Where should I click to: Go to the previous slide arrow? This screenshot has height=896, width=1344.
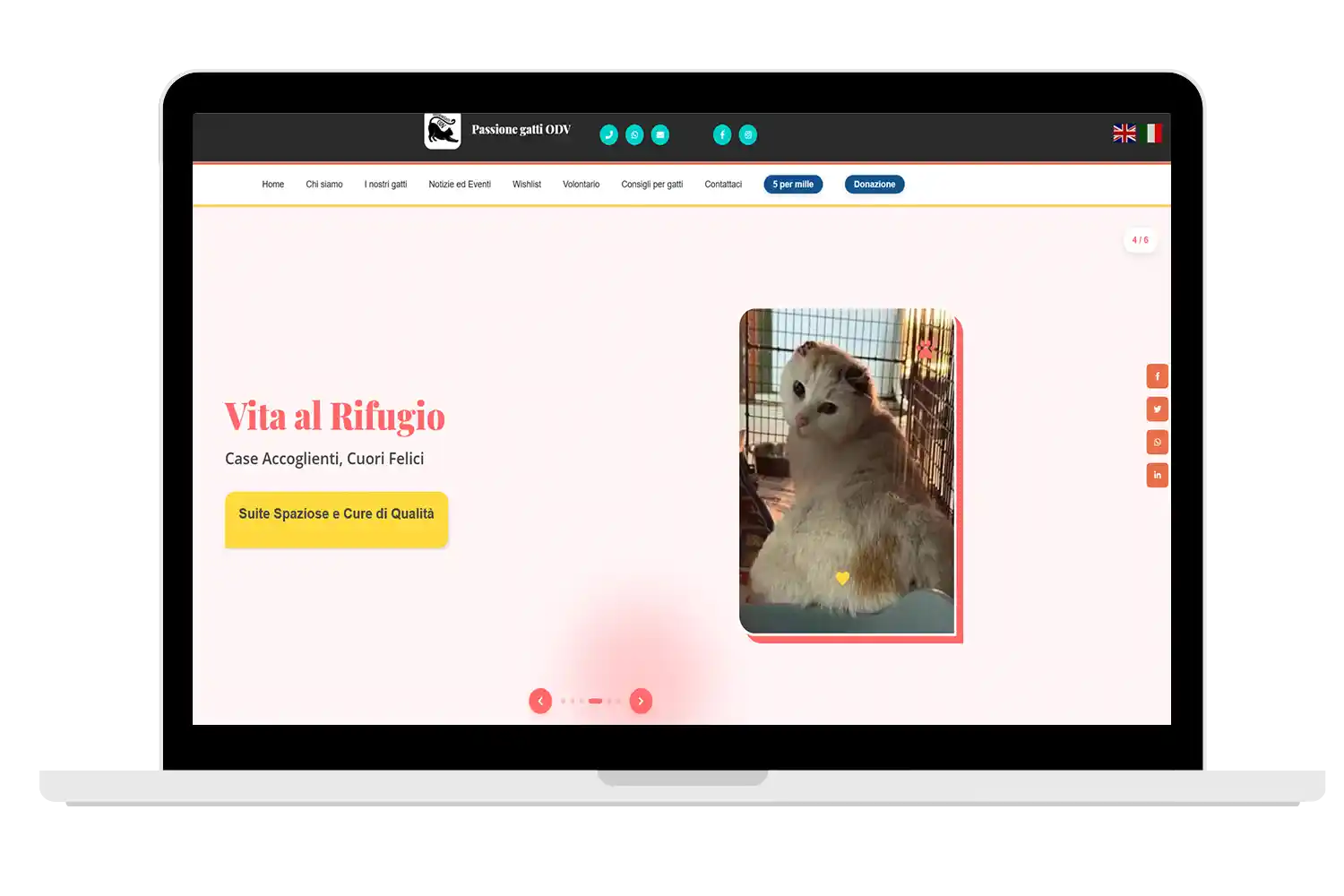[540, 701]
